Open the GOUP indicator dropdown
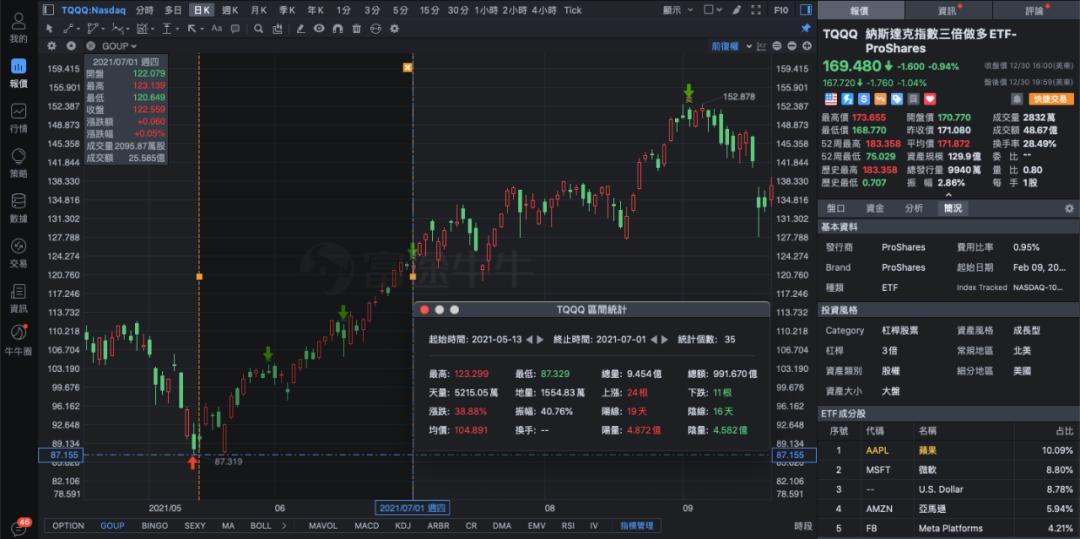Screen dimensions: 1080x539 coord(118,46)
